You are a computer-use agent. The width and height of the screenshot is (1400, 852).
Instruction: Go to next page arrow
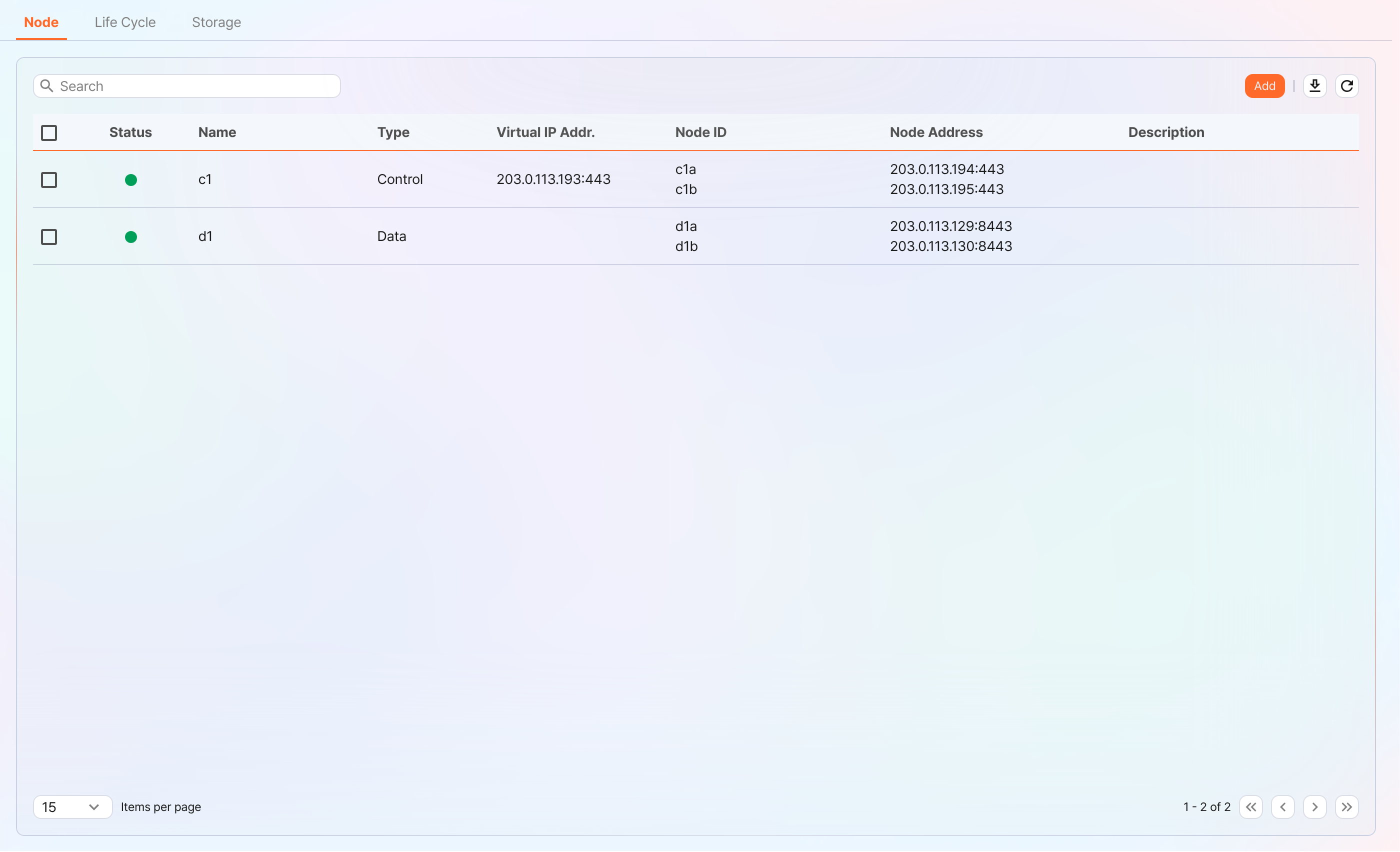(x=1315, y=807)
